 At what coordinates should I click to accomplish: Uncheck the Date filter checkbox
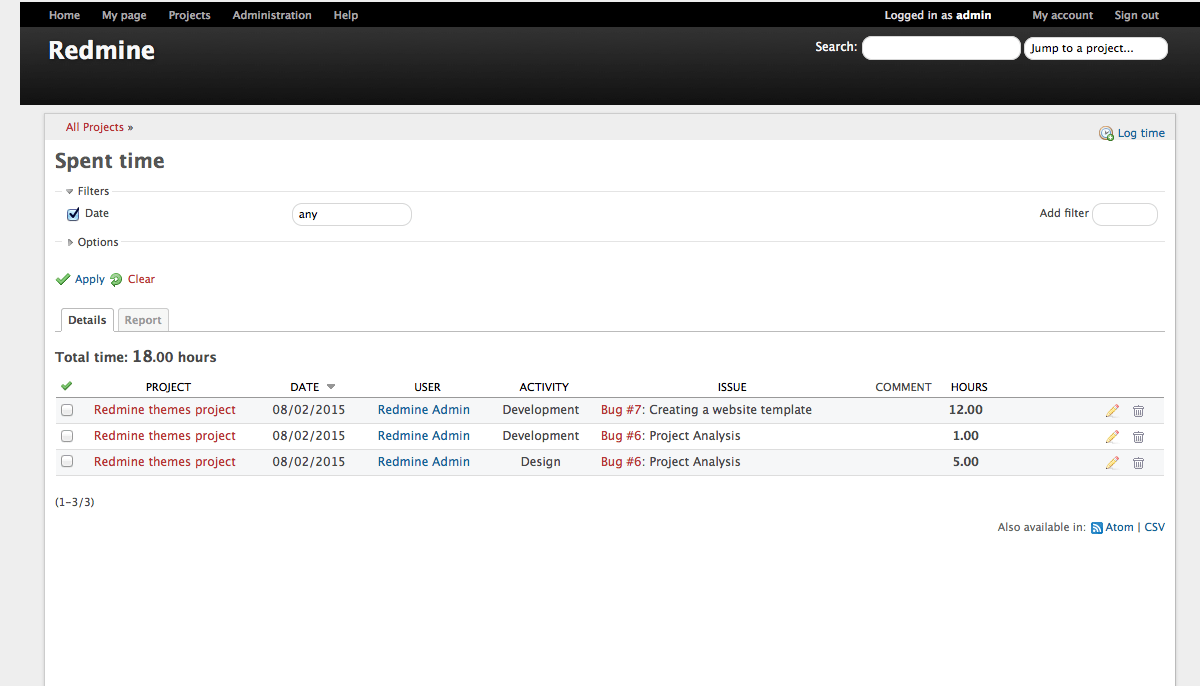tap(73, 214)
